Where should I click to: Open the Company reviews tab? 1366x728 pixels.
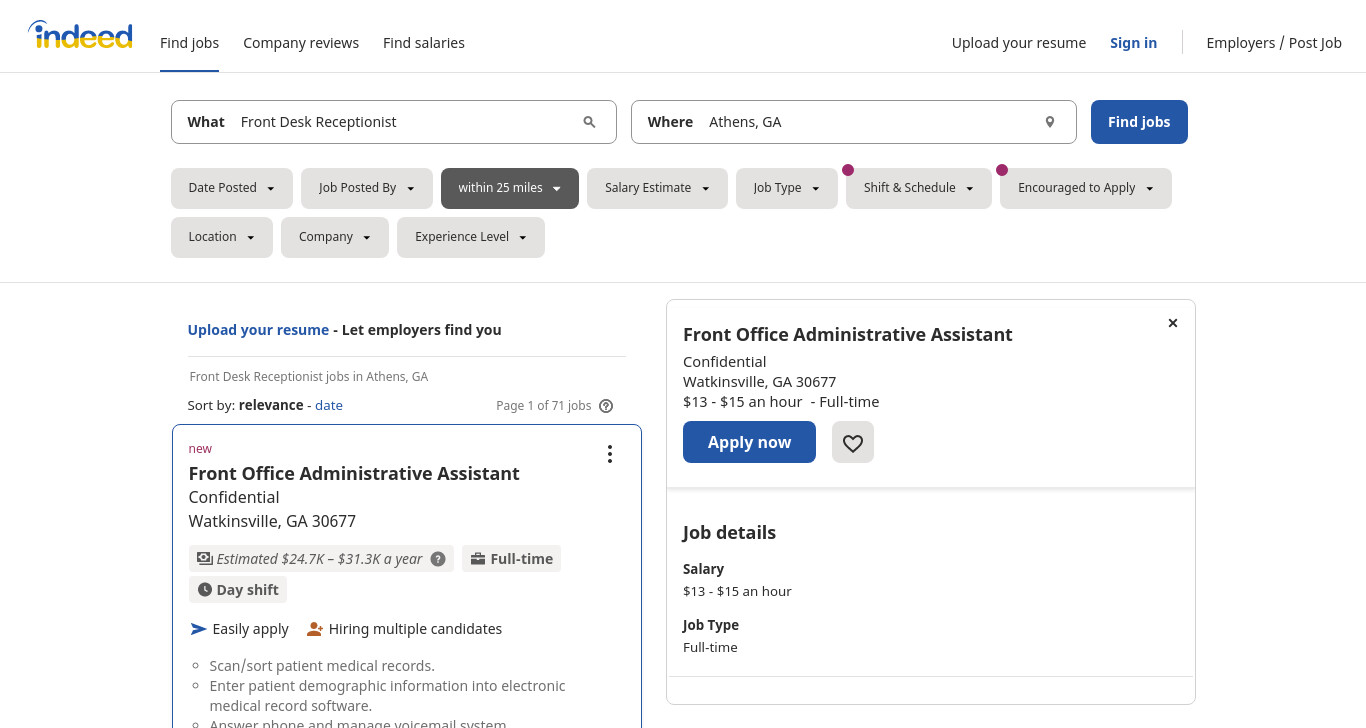[x=301, y=43]
